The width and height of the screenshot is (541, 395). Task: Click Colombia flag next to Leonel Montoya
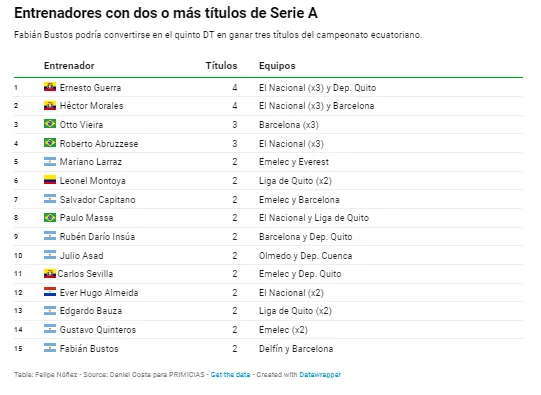click(x=50, y=180)
